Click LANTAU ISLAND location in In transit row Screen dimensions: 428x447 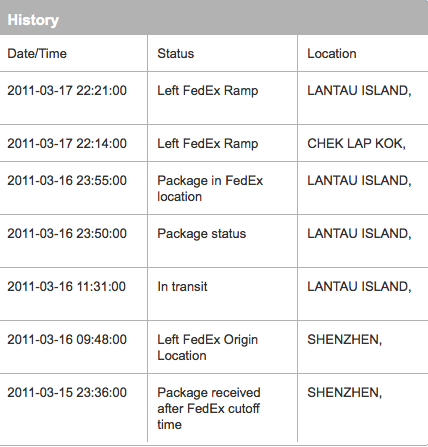coord(359,287)
